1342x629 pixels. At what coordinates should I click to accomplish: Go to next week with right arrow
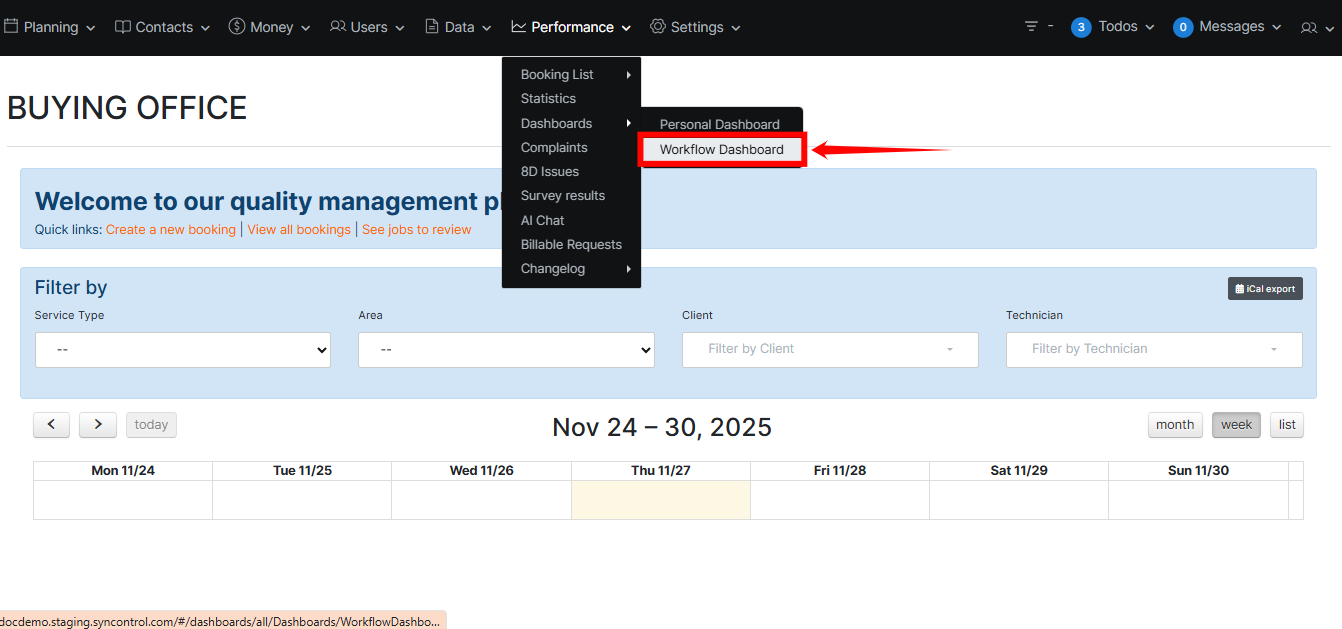(98, 425)
